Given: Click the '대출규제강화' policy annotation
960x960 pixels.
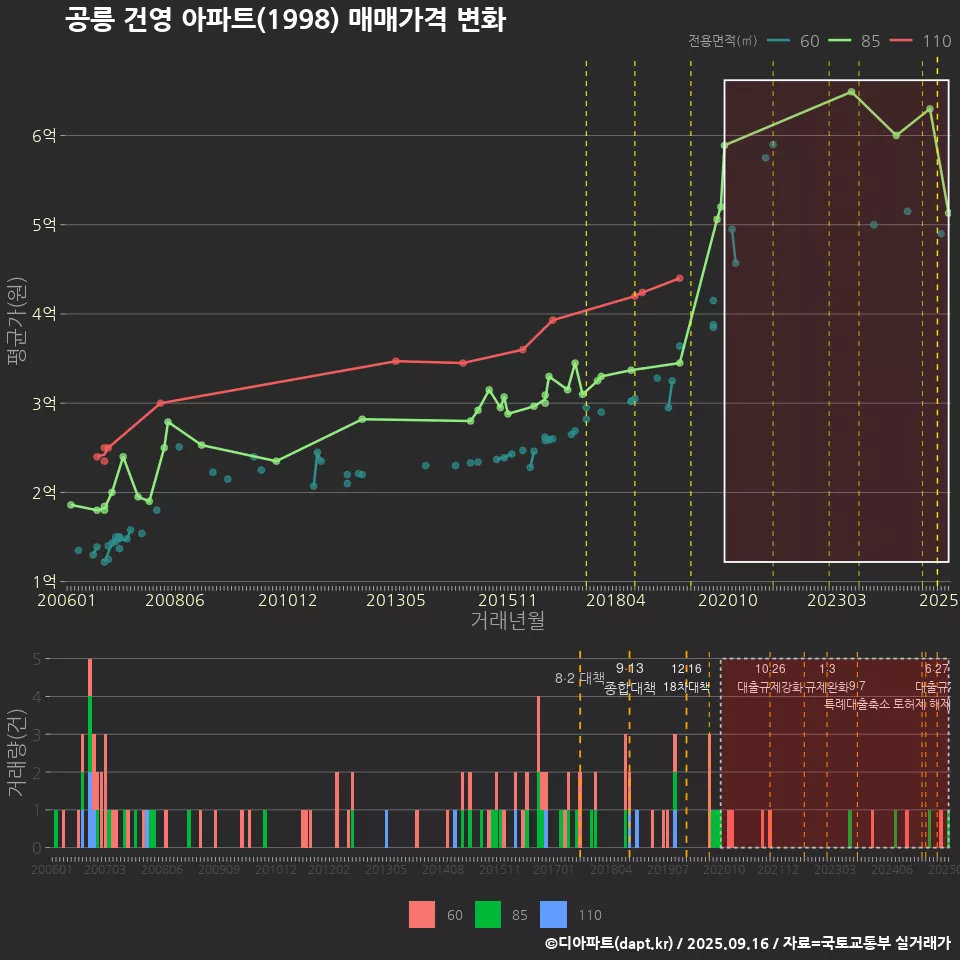Looking at the screenshot, I should (x=770, y=687).
